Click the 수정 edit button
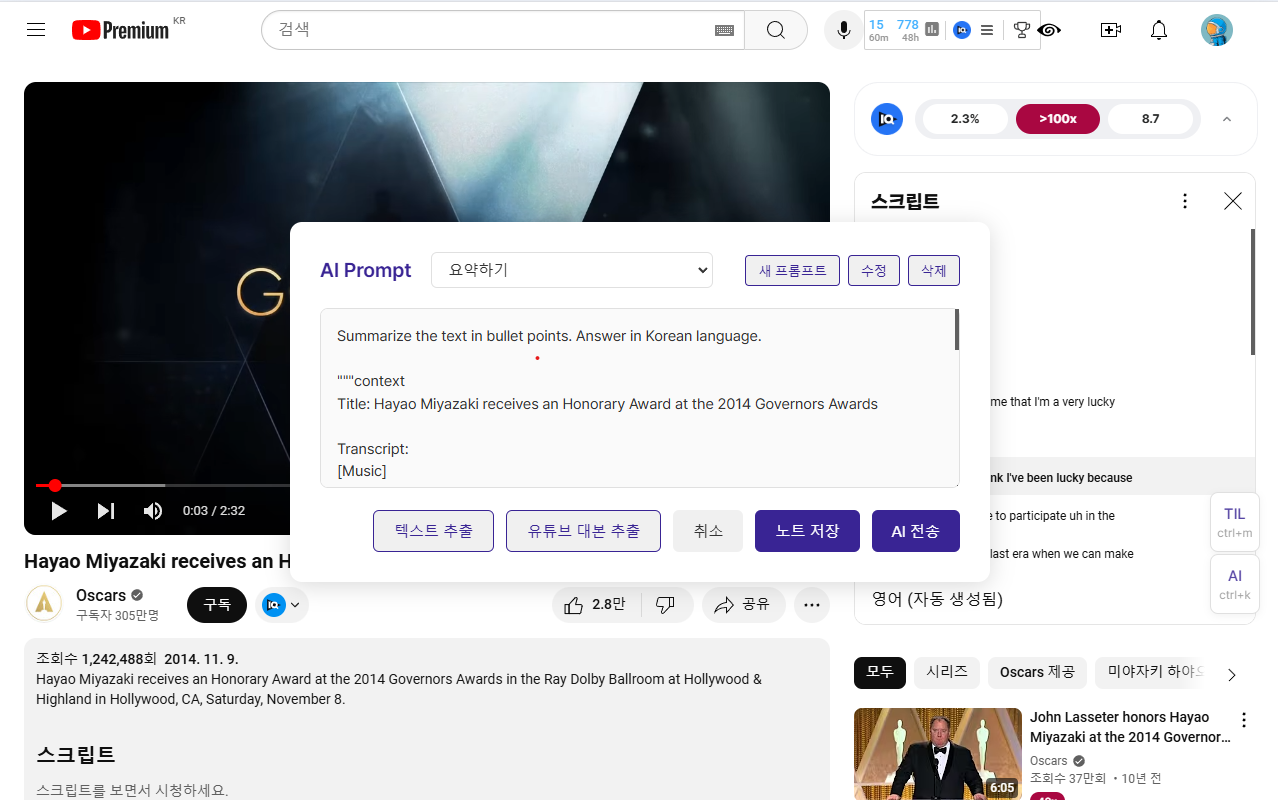The width and height of the screenshot is (1280, 800). [874, 271]
